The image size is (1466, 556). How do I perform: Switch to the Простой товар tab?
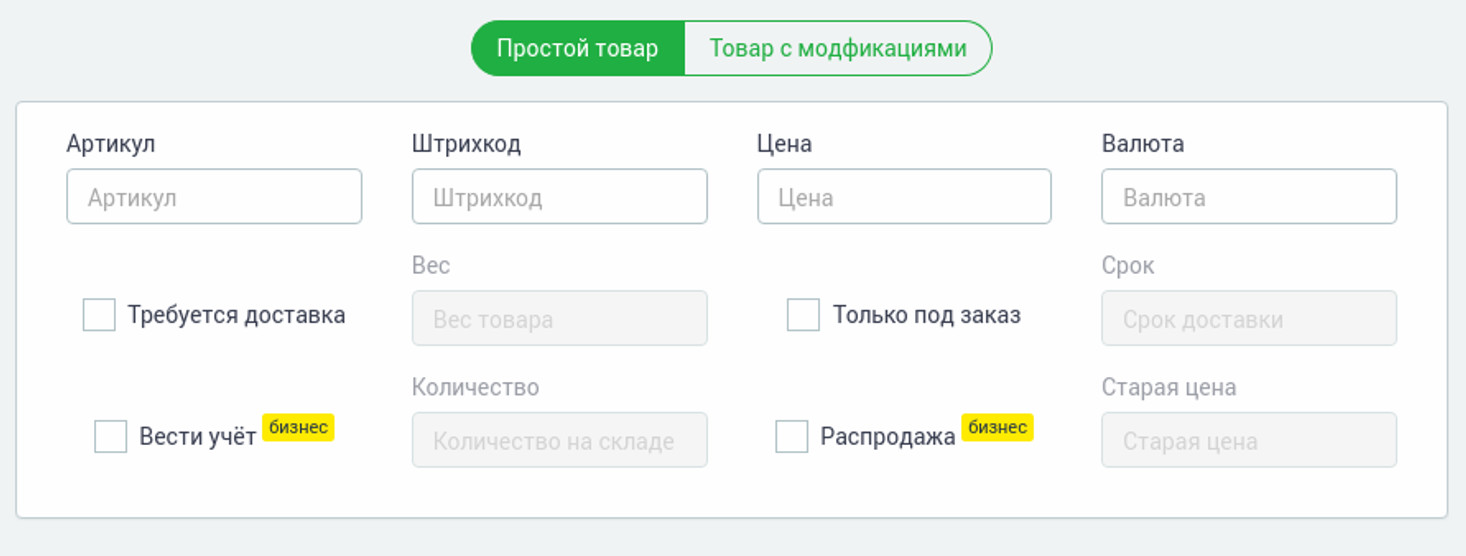pos(578,48)
